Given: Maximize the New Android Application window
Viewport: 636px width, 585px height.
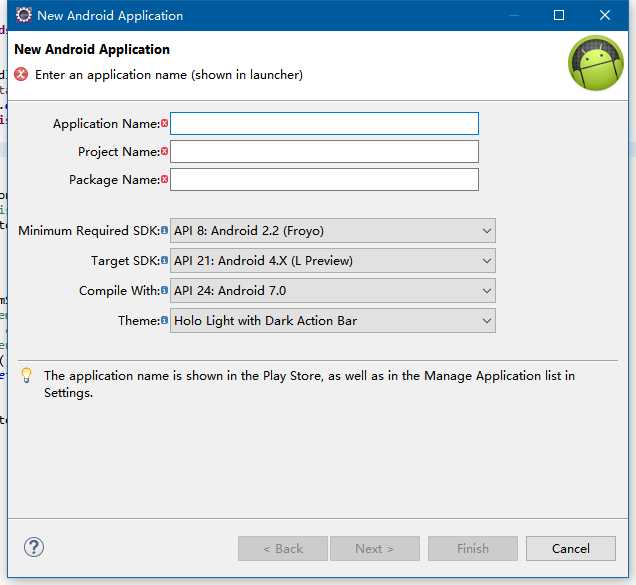Looking at the screenshot, I should click(559, 15).
